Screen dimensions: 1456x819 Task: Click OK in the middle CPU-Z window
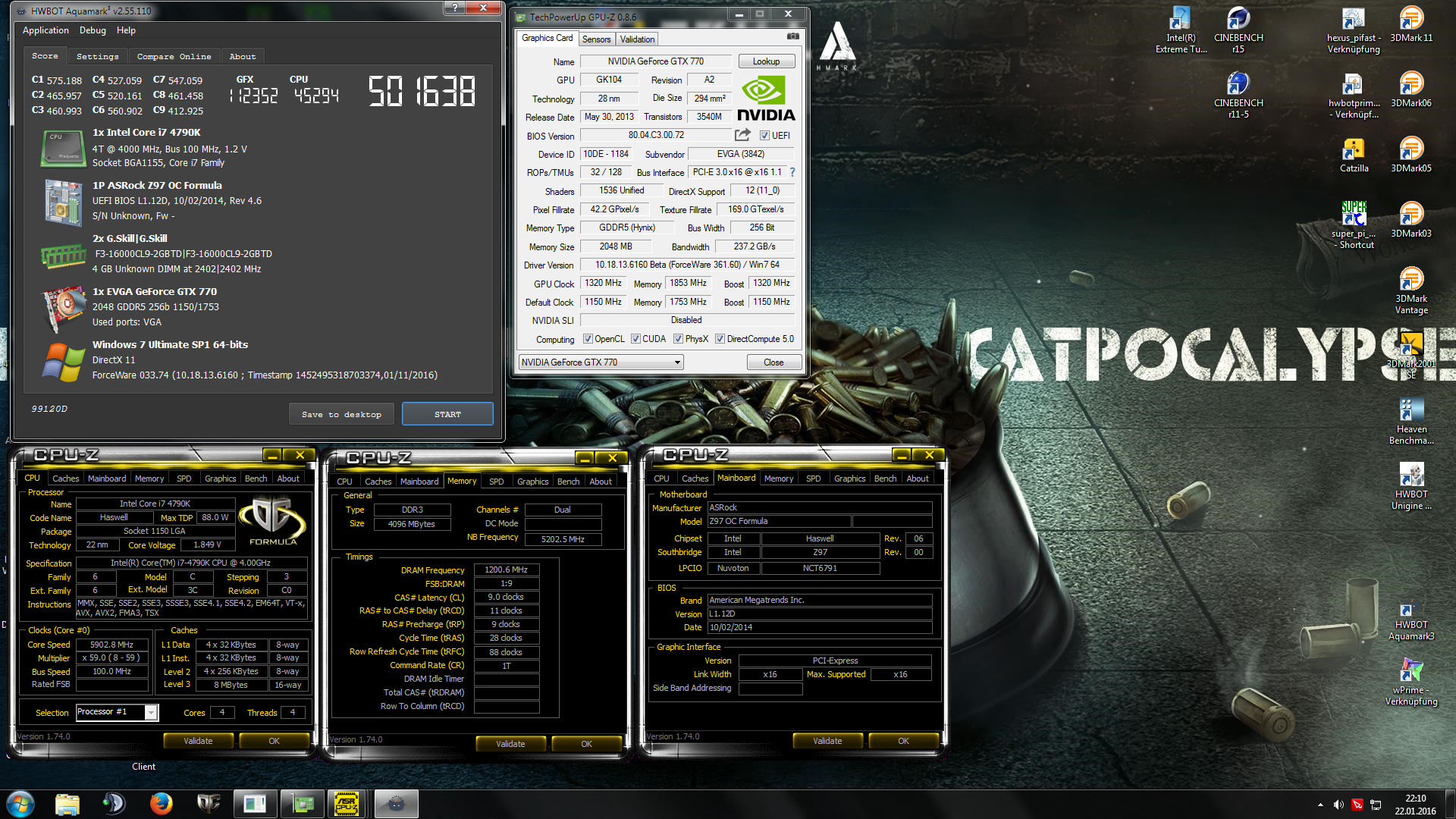tap(586, 744)
